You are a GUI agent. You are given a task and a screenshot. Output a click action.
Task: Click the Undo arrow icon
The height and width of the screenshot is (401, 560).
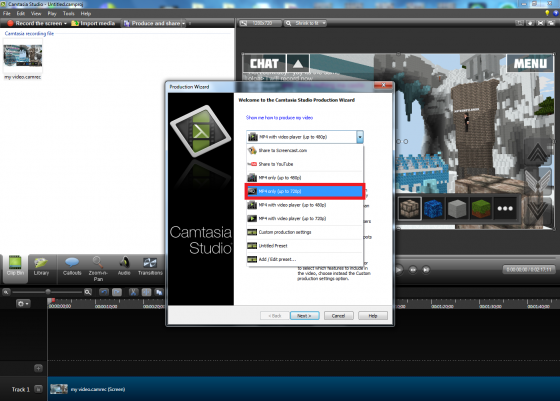coord(104,292)
